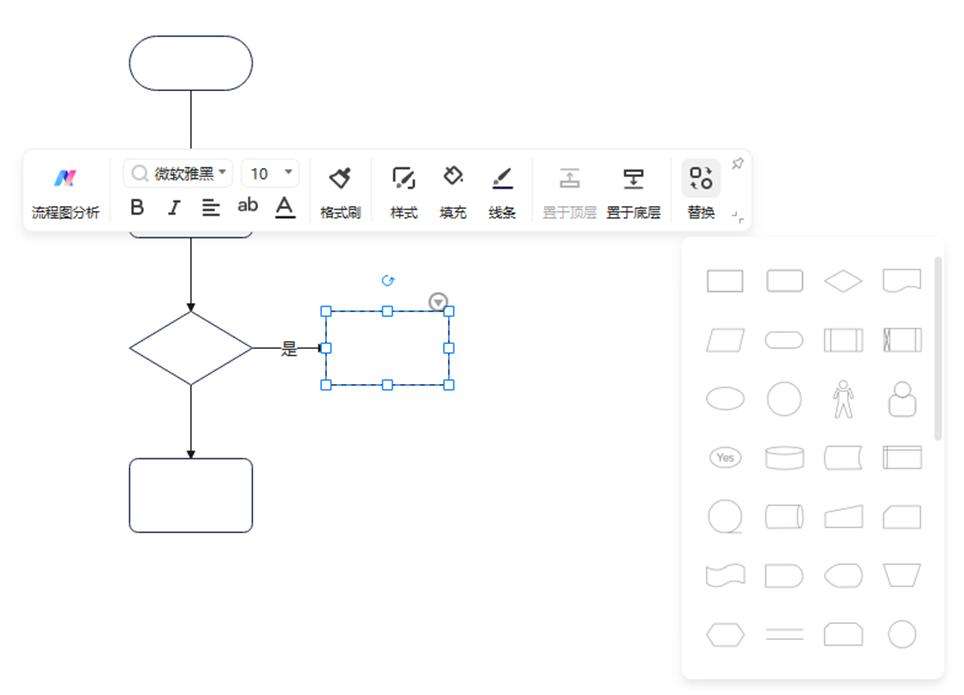This screenshot has width=964, height=695.
Task: Choose the diamond shape in replace panel
Action: (x=843, y=281)
